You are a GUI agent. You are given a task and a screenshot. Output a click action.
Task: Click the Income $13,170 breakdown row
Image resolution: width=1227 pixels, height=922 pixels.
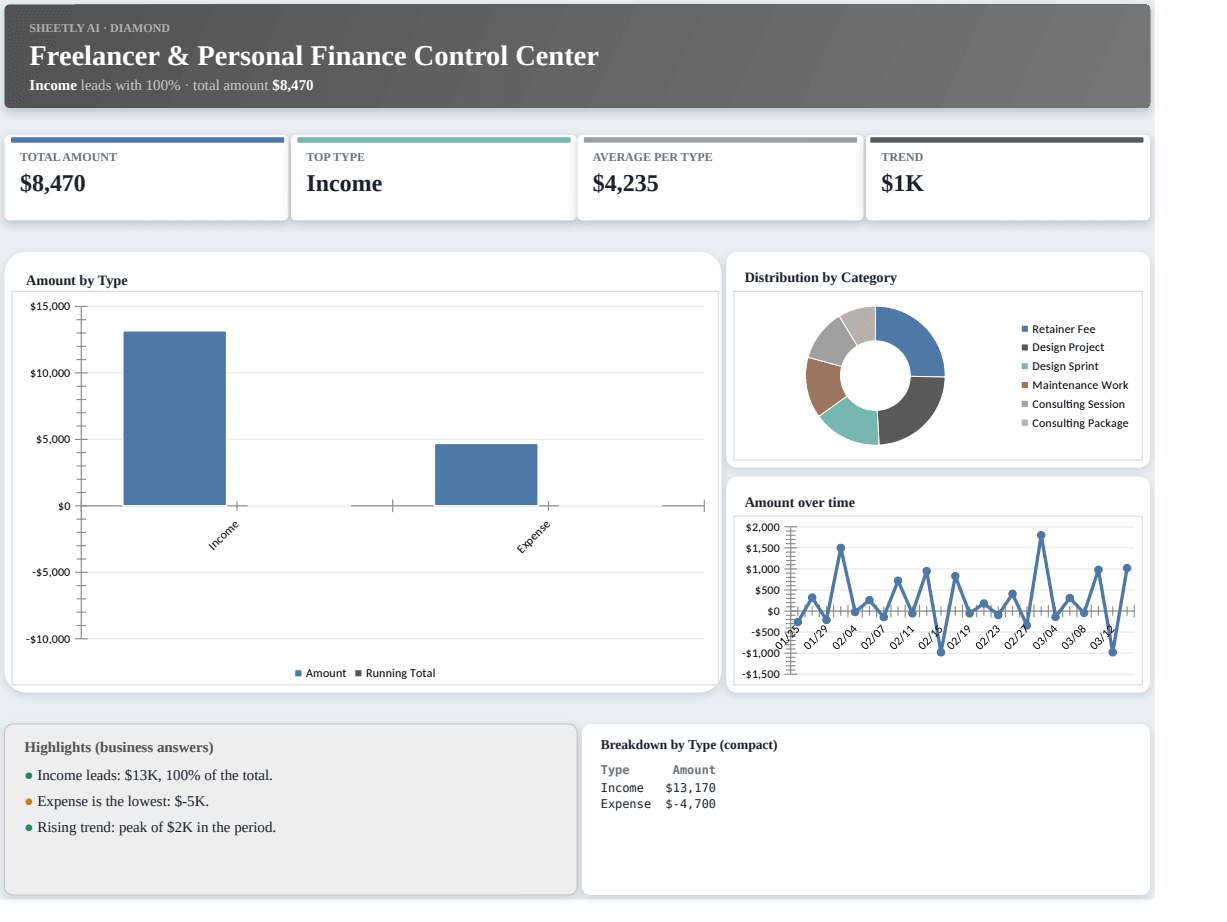tap(658, 788)
